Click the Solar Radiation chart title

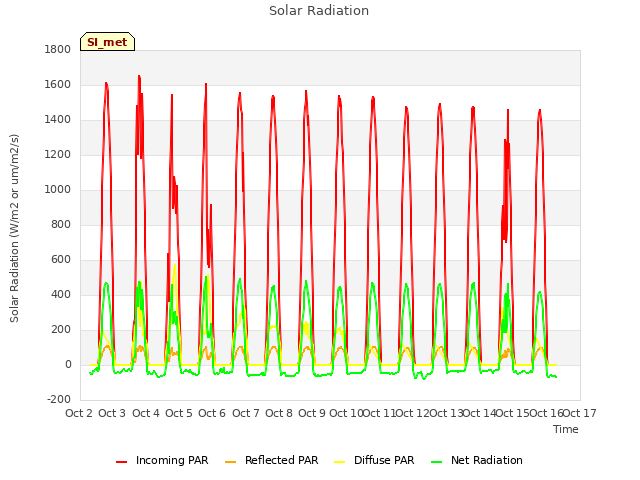(x=319, y=11)
